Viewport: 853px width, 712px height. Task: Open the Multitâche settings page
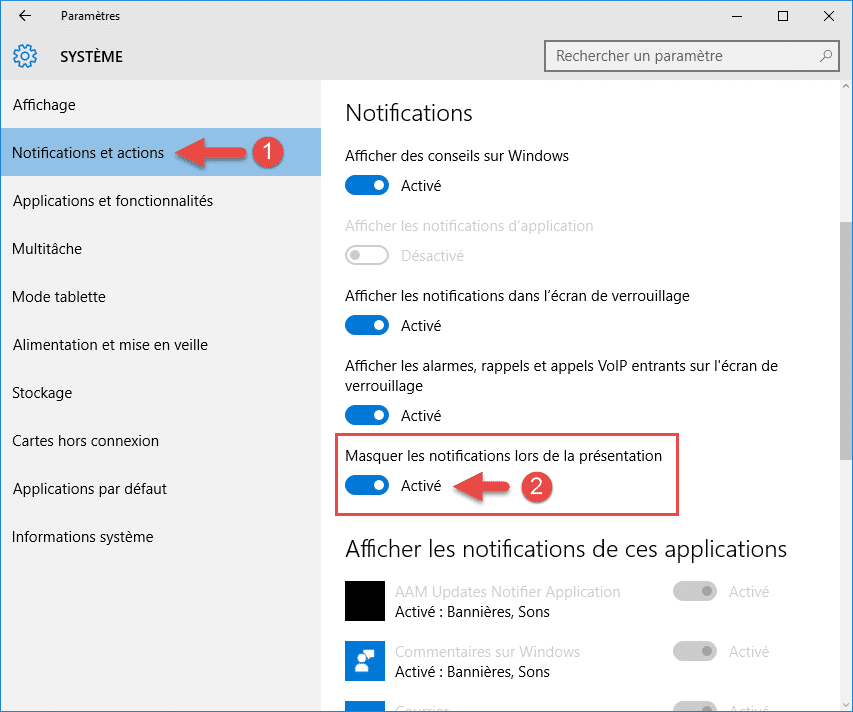(161, 249)
